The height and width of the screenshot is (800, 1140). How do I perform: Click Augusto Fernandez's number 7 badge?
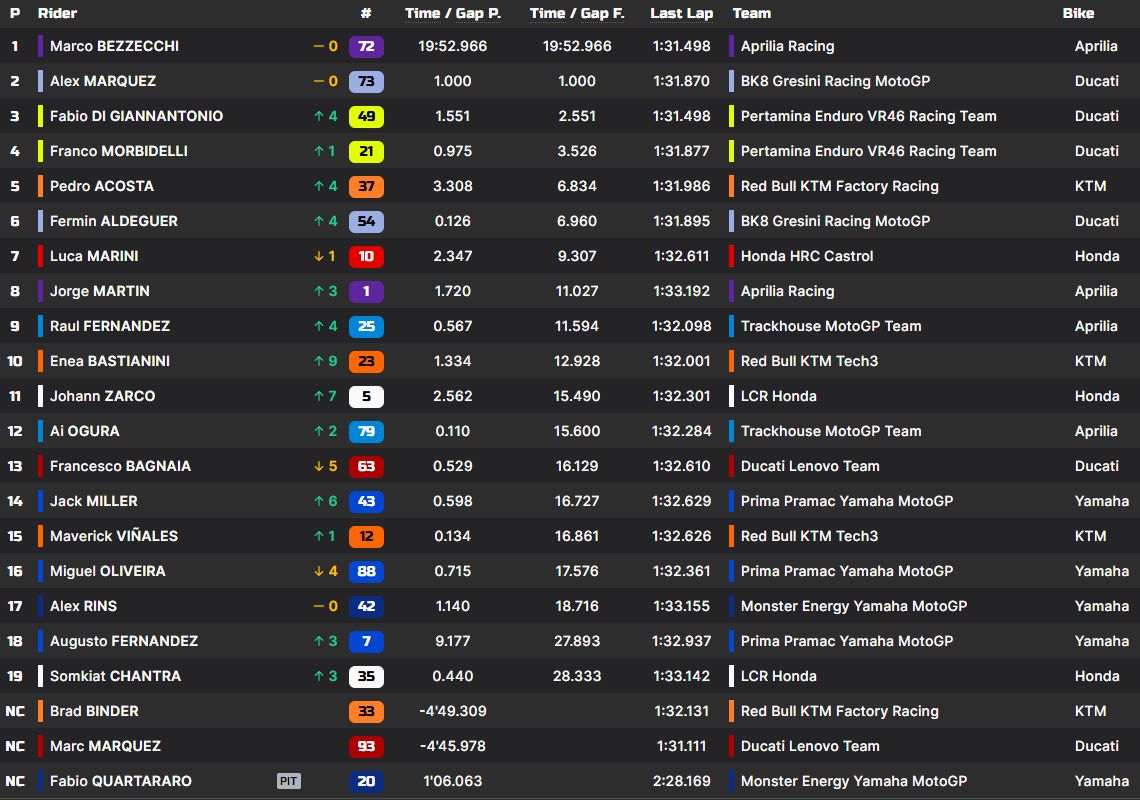coord(366,641)
